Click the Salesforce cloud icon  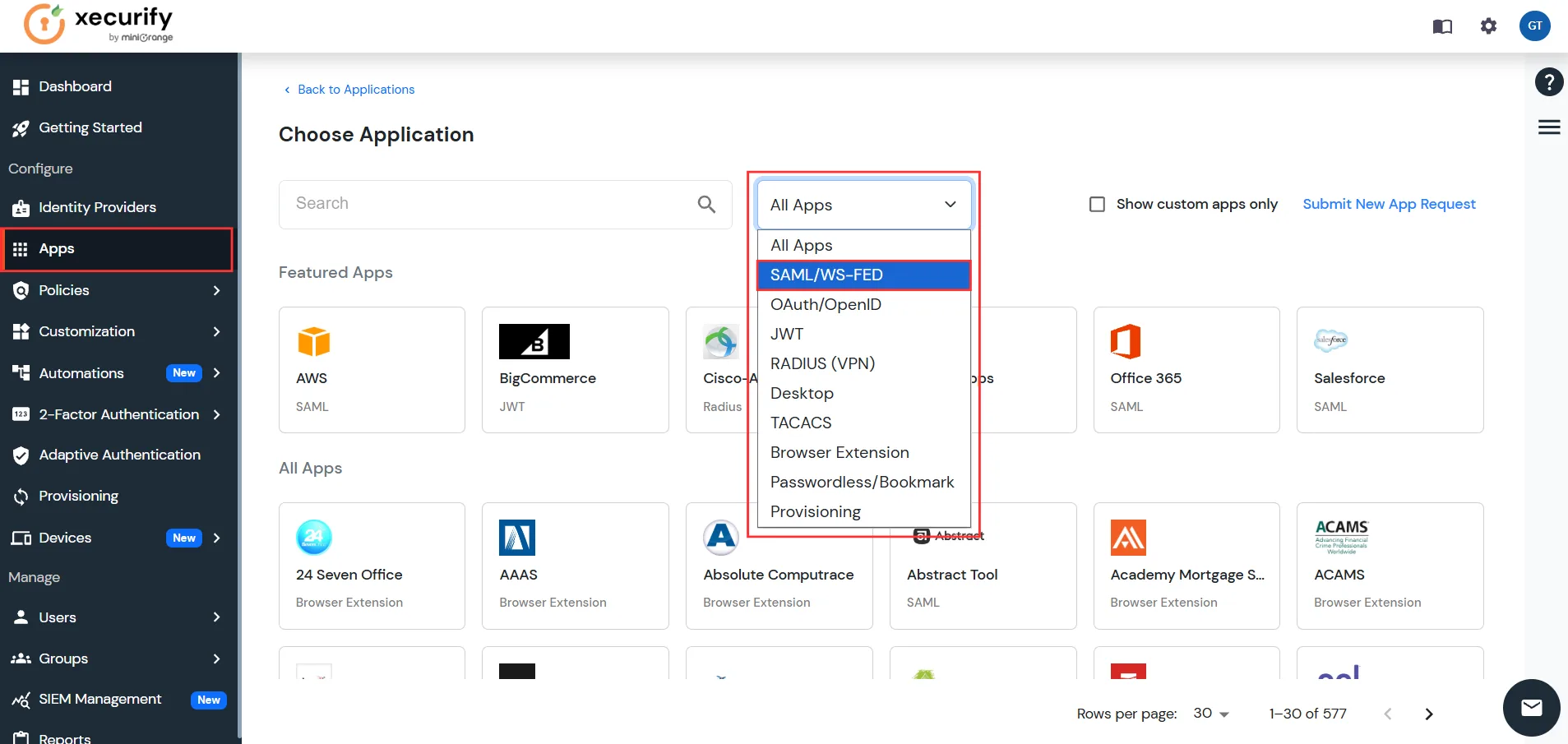1330,340
